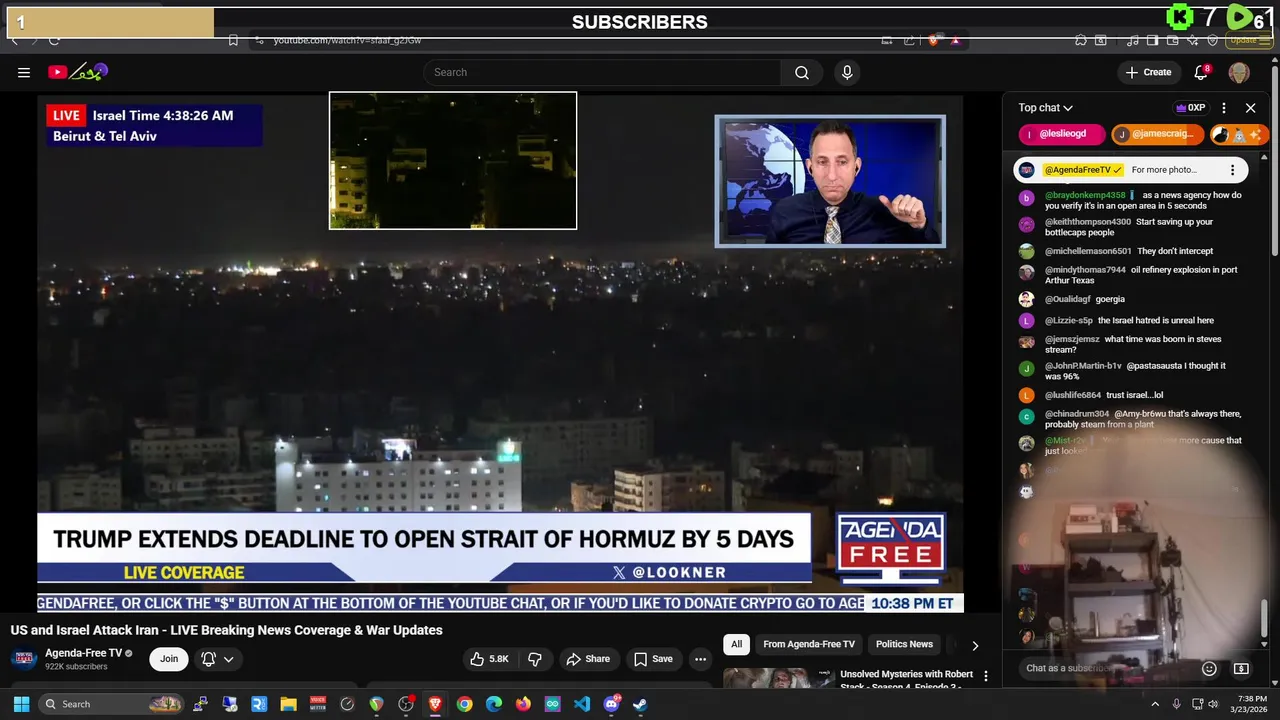The image size is (1280, 720).
Task: Click the live chat scrollbar thumb
Action: tap(1264, 617)
